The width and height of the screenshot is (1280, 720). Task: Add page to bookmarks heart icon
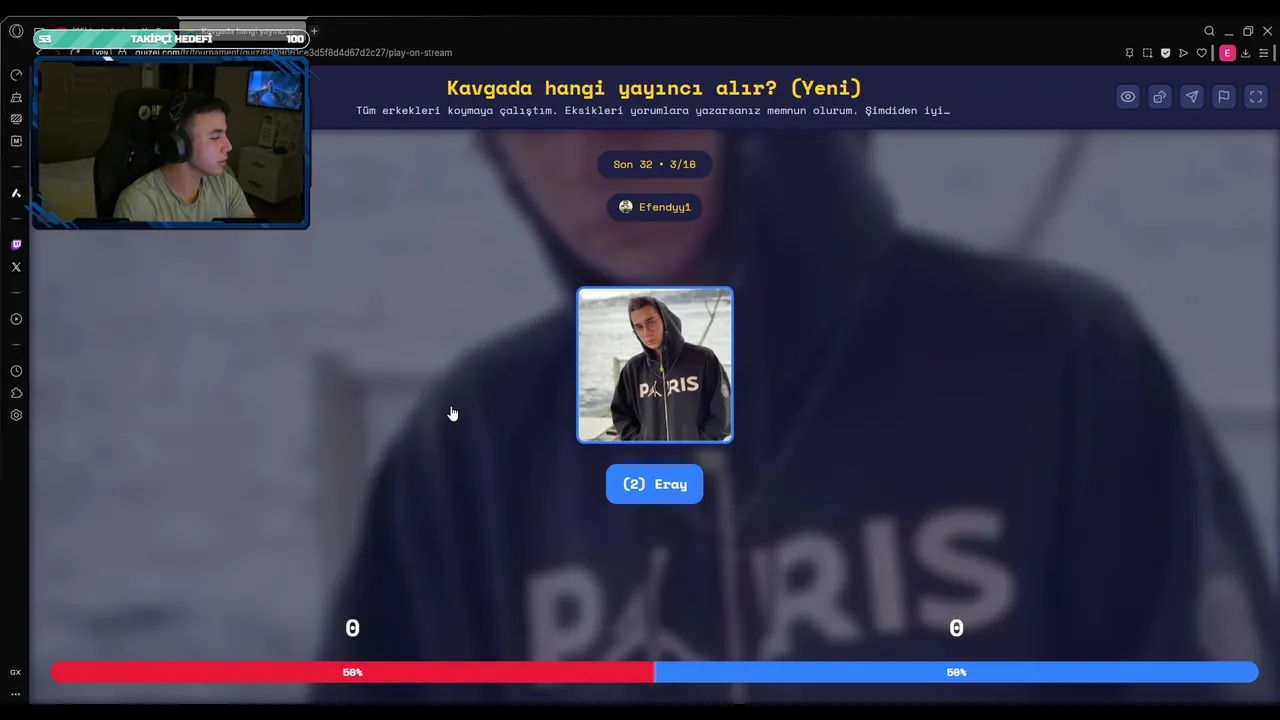pos(1201,53)
